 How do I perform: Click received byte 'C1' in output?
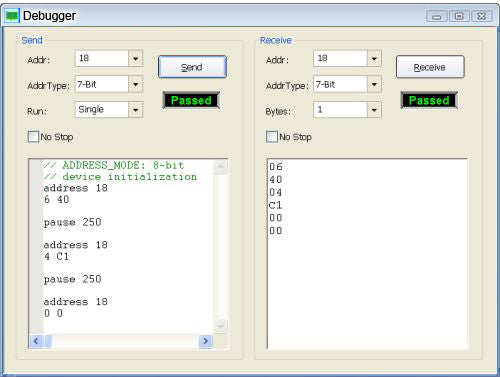pyautogui.click(x=276, y=205)
